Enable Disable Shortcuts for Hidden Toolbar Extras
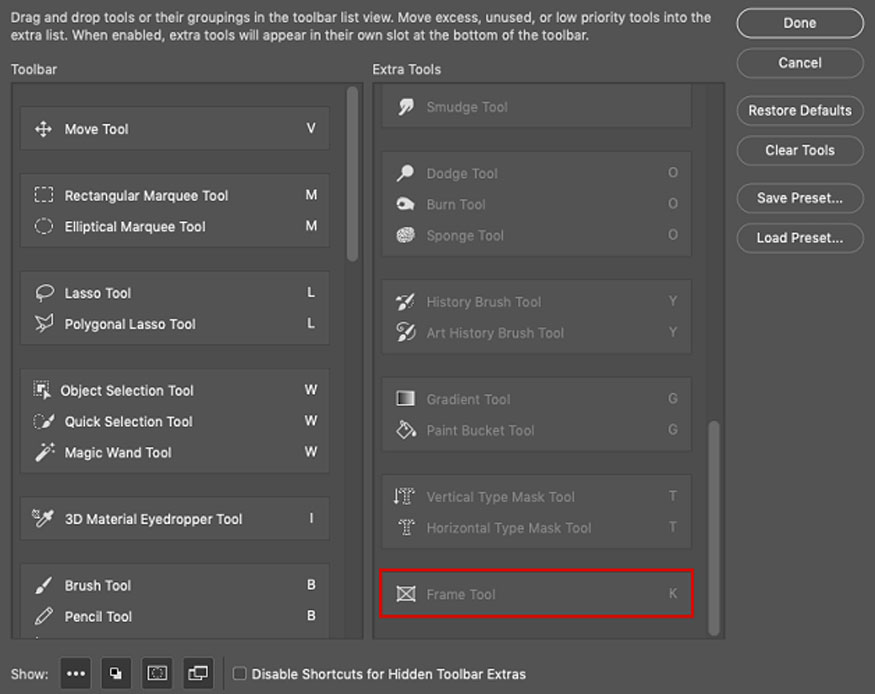The height and width of the screenshot is (694, 875). pyautogui.click(x=239, y=674)
